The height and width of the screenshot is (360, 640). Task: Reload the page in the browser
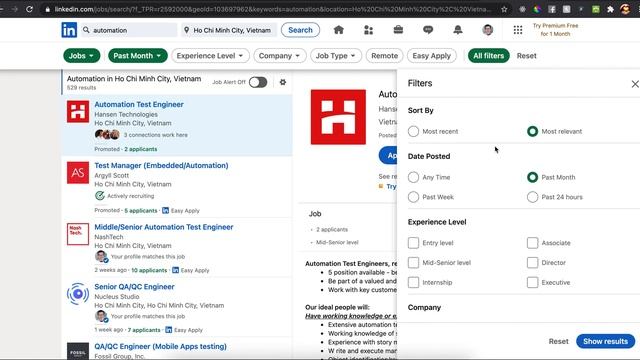pos(29,9)
